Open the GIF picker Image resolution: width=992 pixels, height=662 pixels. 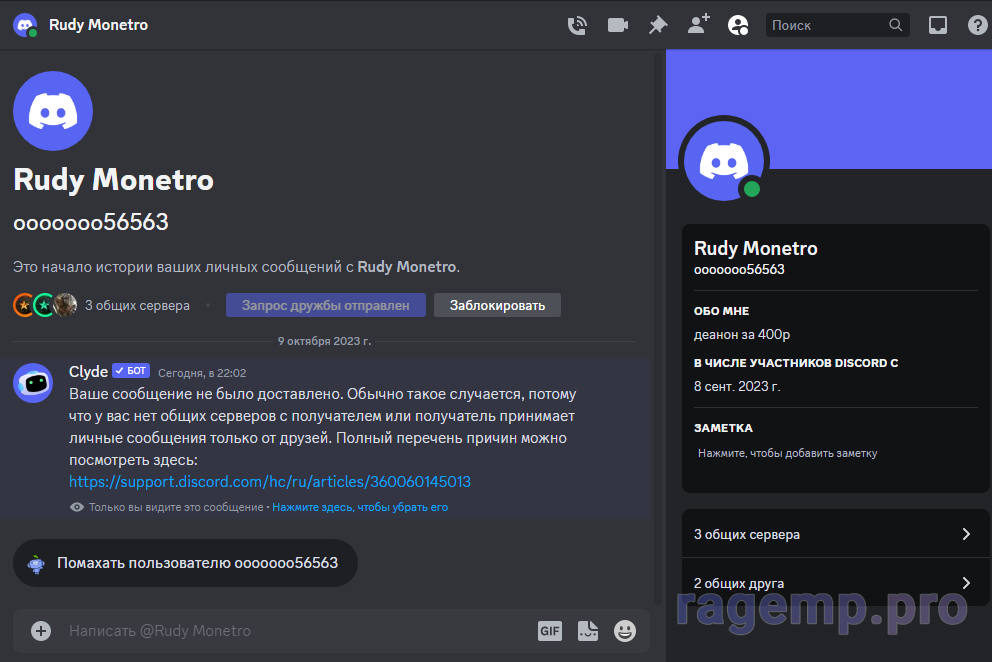(550, 630)
